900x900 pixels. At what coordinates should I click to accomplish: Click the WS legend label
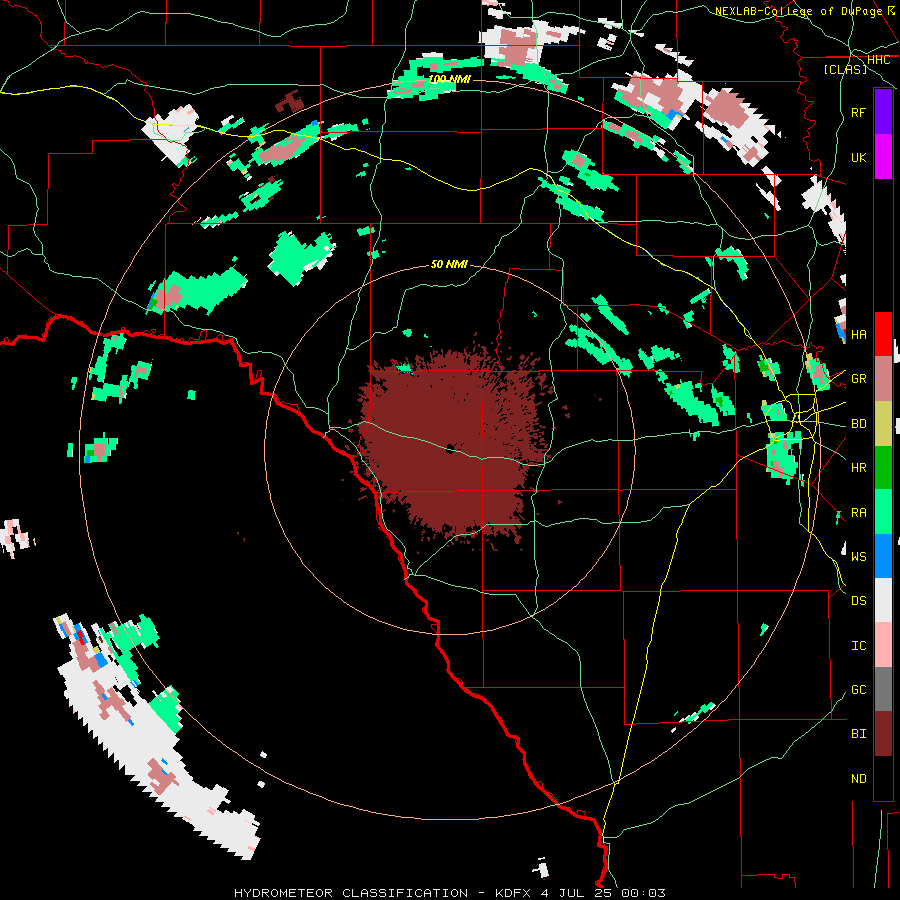[859, 556]
